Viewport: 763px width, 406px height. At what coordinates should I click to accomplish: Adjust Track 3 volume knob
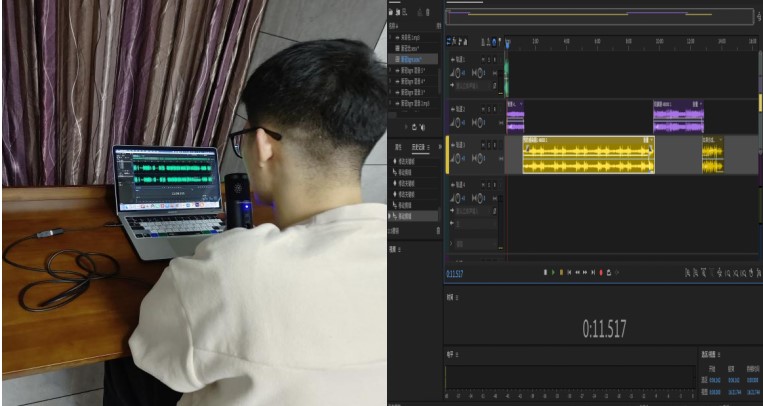pos(458,159)
